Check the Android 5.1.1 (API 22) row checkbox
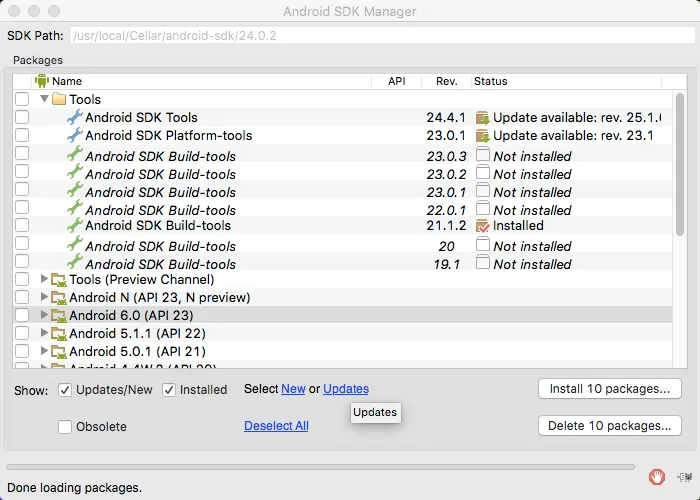 click(22, 333)
